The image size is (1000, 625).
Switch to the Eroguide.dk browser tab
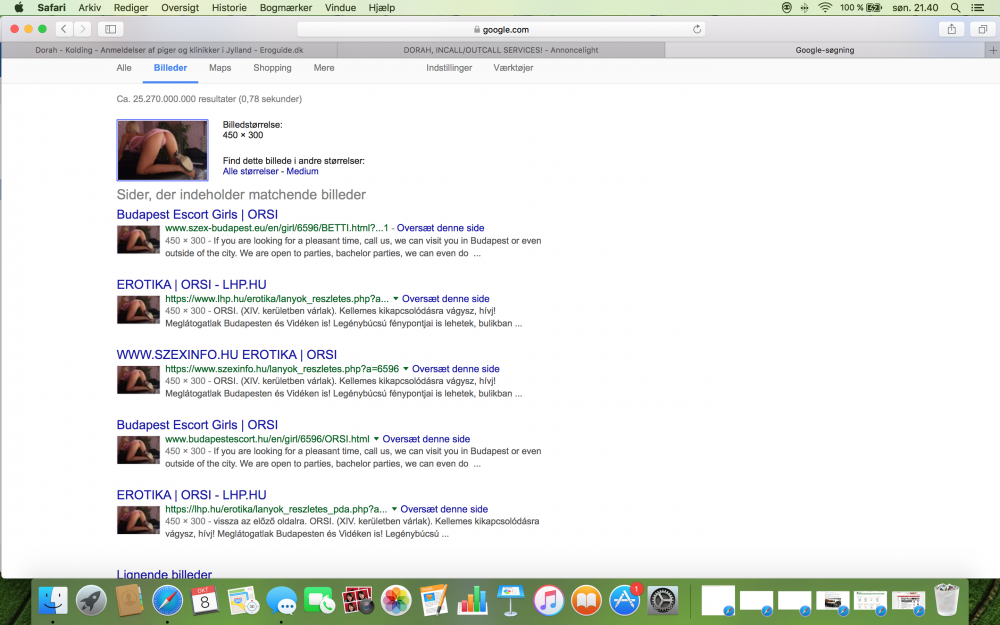point(169,50)
